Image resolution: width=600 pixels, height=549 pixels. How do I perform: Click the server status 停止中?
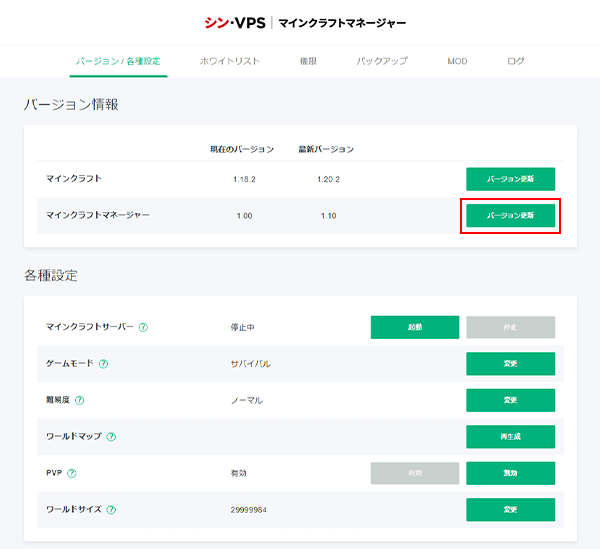[243, 327]
